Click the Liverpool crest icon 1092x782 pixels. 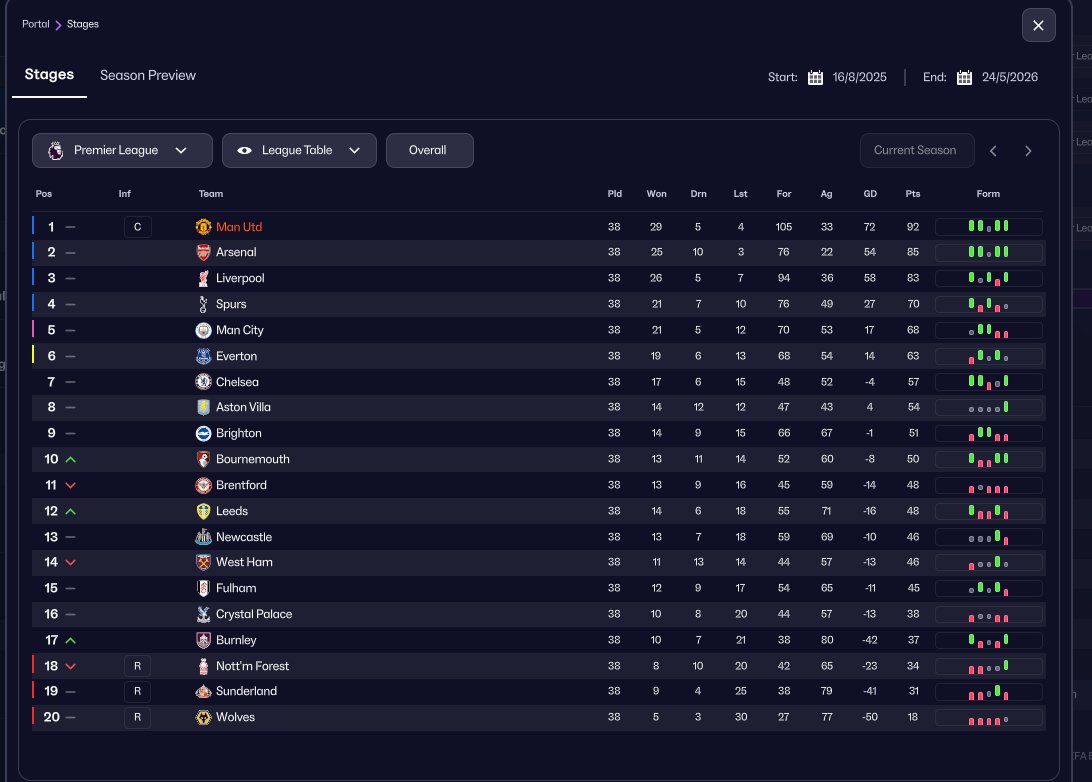(x=204, y=278)
